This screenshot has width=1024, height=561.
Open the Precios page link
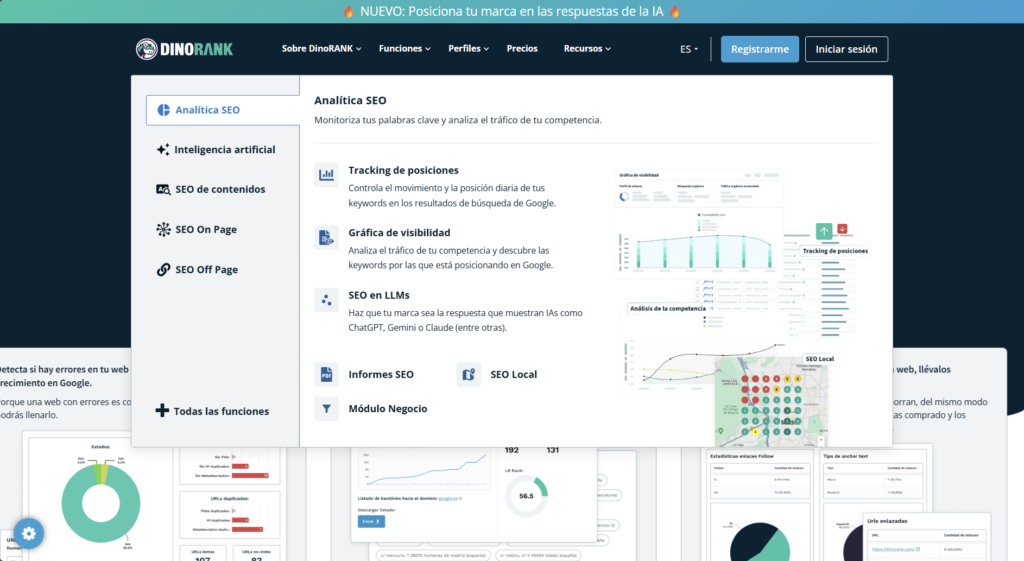coord(522,49)
